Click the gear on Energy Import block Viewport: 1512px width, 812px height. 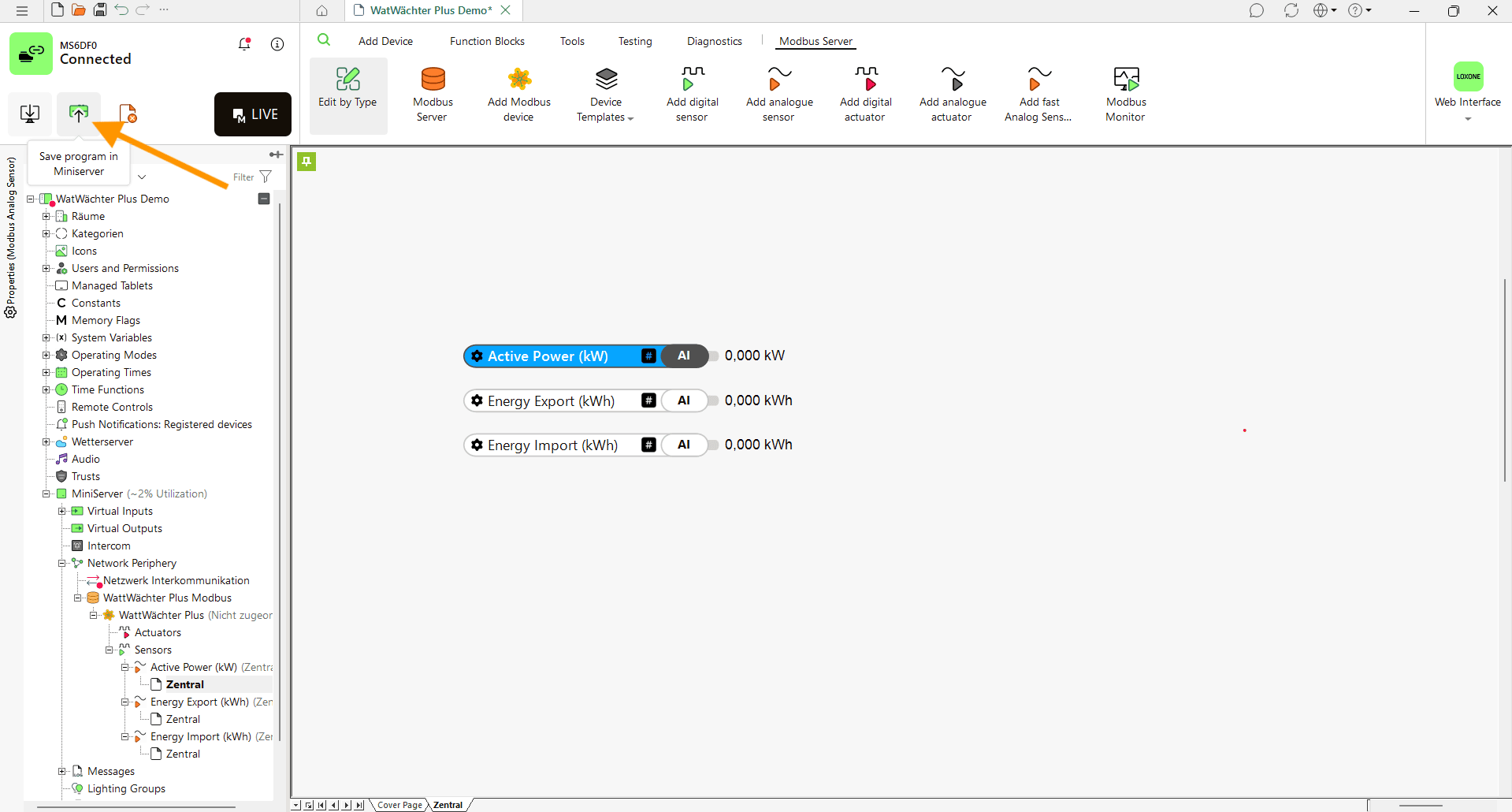tap(477, 445)
